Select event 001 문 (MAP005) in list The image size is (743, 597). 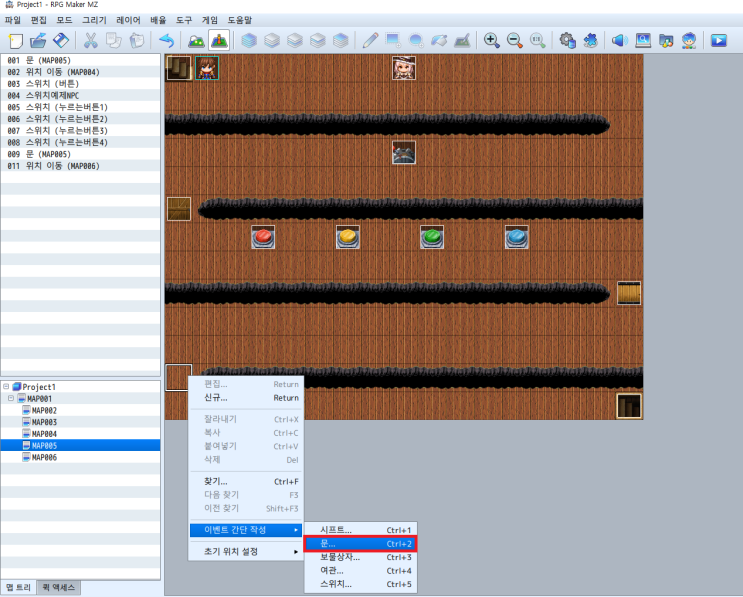pyautogui.click(x=81, y=60)
